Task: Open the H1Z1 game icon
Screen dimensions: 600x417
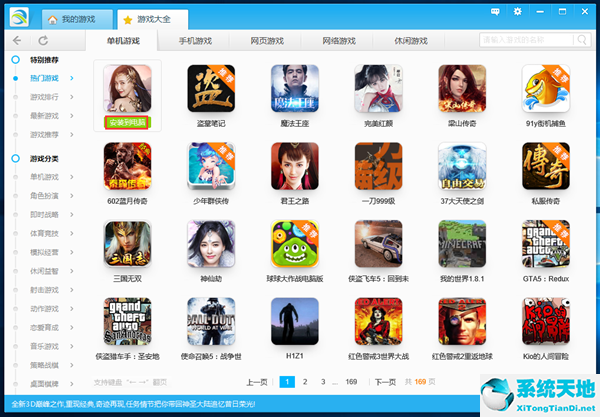Action: pyautogui.click(x=295, y=321)
